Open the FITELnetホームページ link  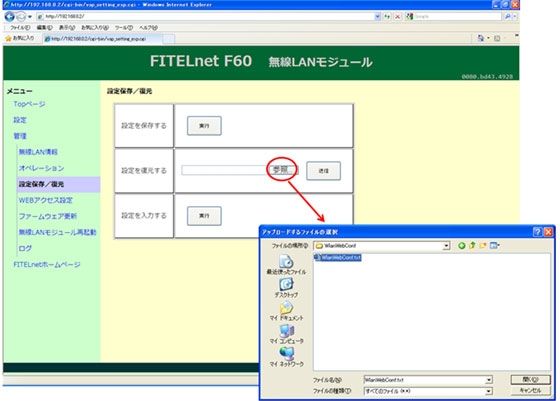point(47,265)
